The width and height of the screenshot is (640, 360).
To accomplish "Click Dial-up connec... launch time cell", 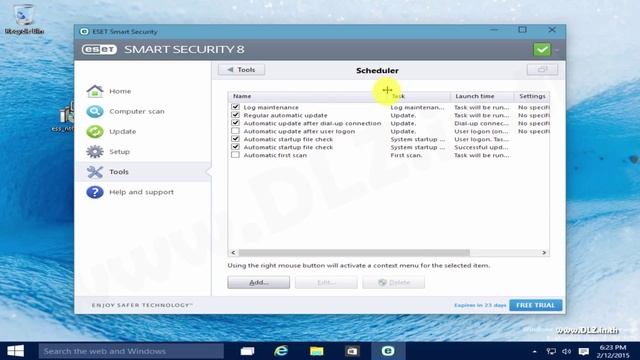I will click(482, 123).
